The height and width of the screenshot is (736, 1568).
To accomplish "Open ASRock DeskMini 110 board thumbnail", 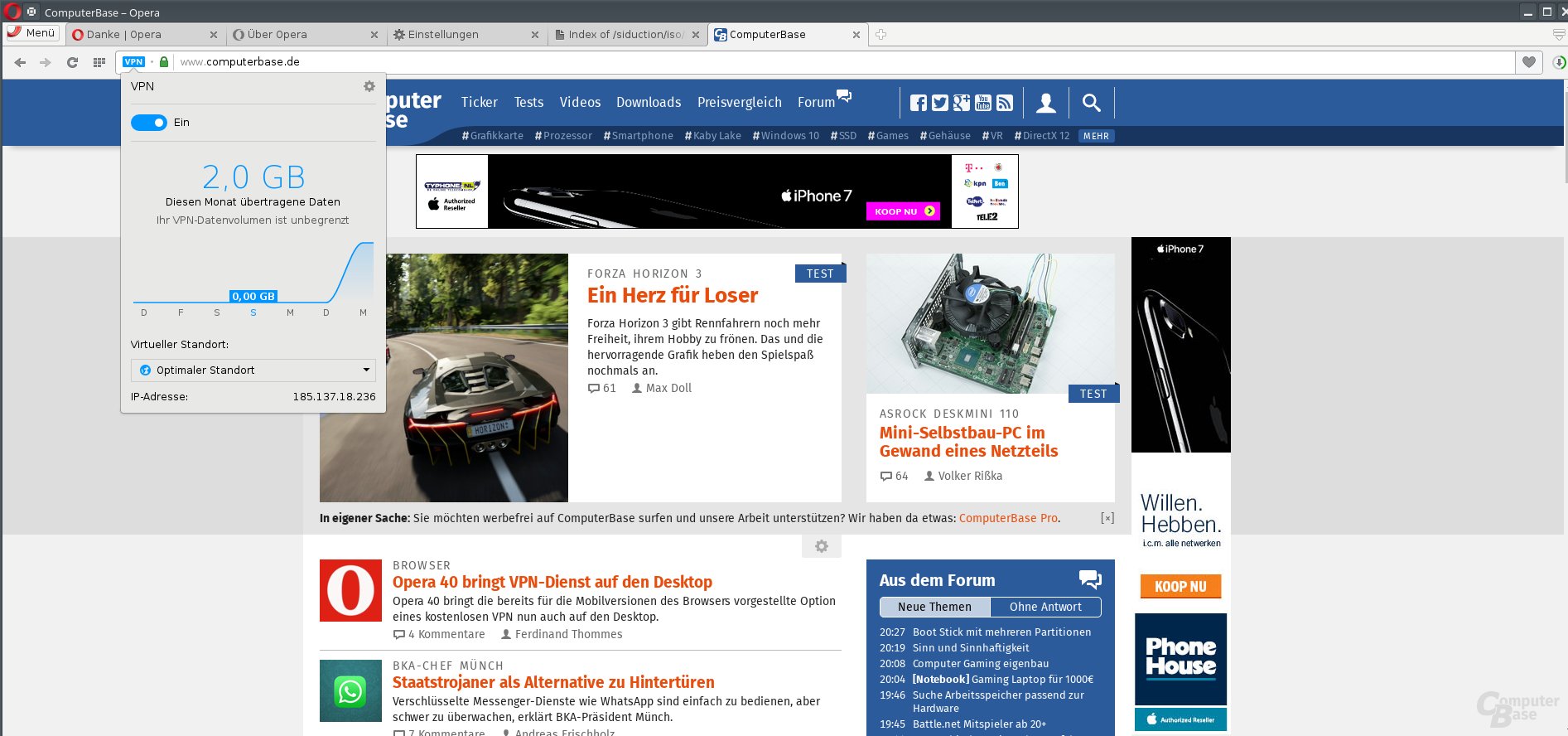I will [x=991, y=323].
